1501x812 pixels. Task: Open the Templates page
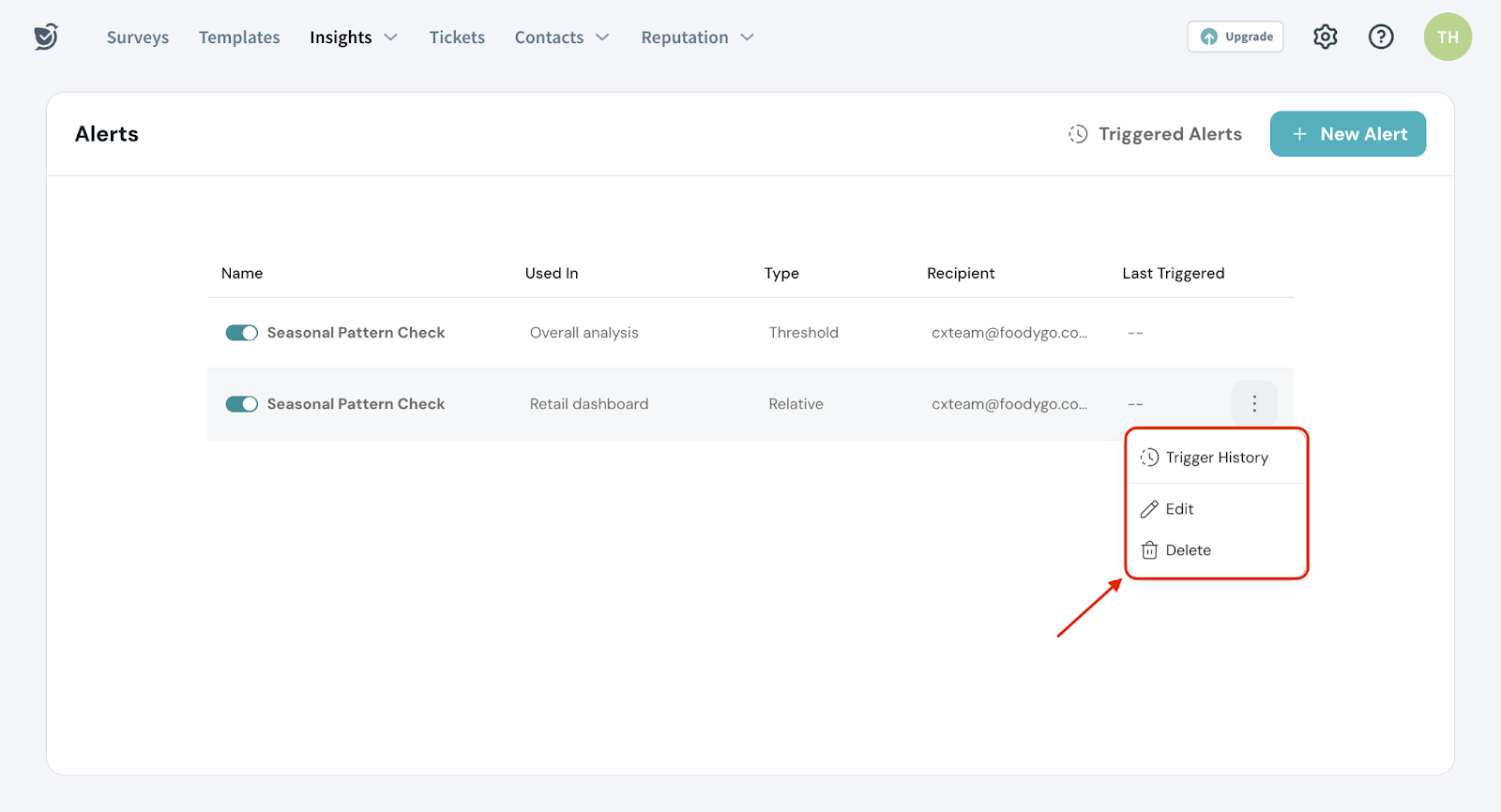pyautogui.click(x=239, y=38)
